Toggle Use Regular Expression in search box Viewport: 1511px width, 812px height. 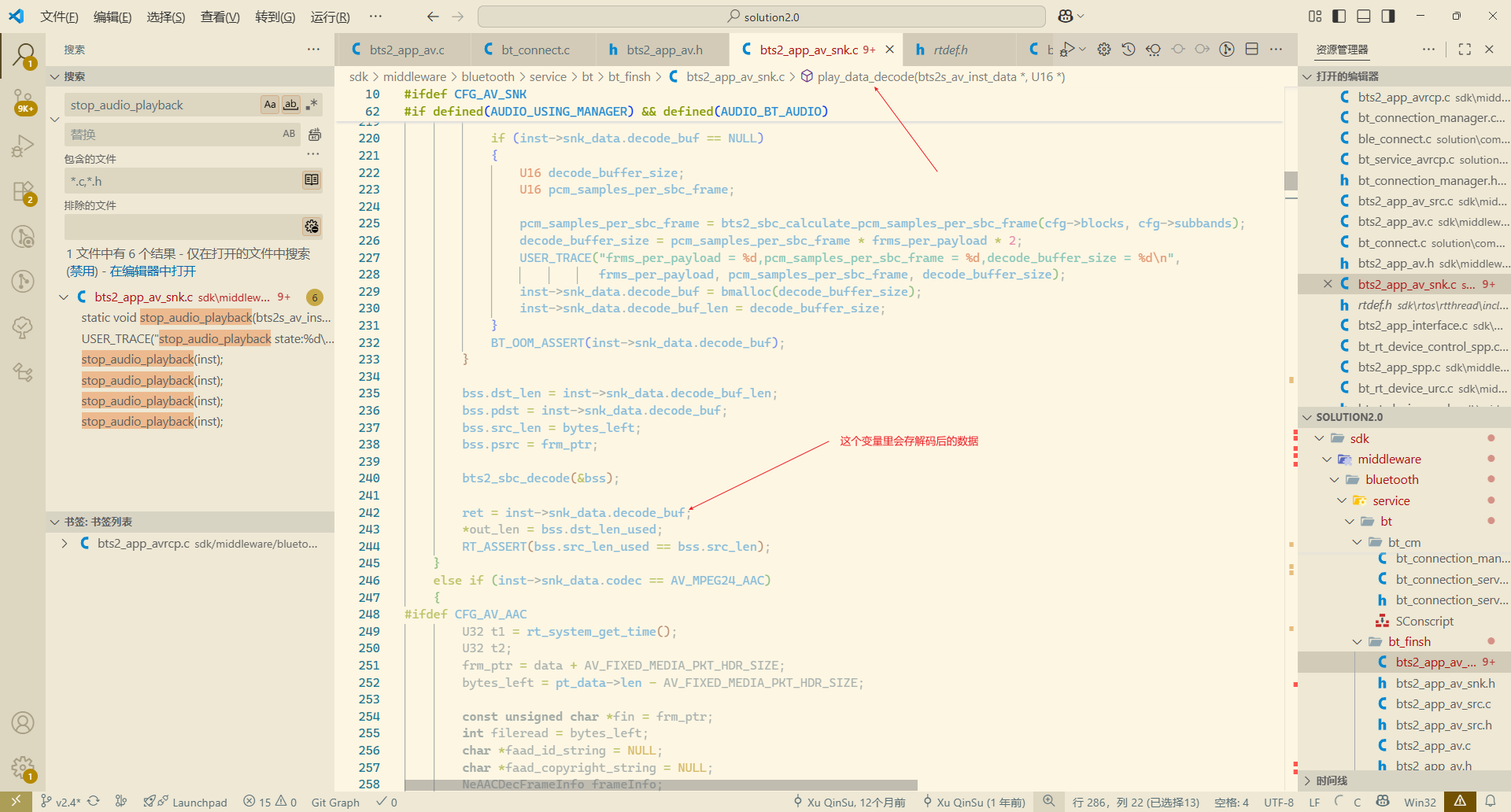312,105
